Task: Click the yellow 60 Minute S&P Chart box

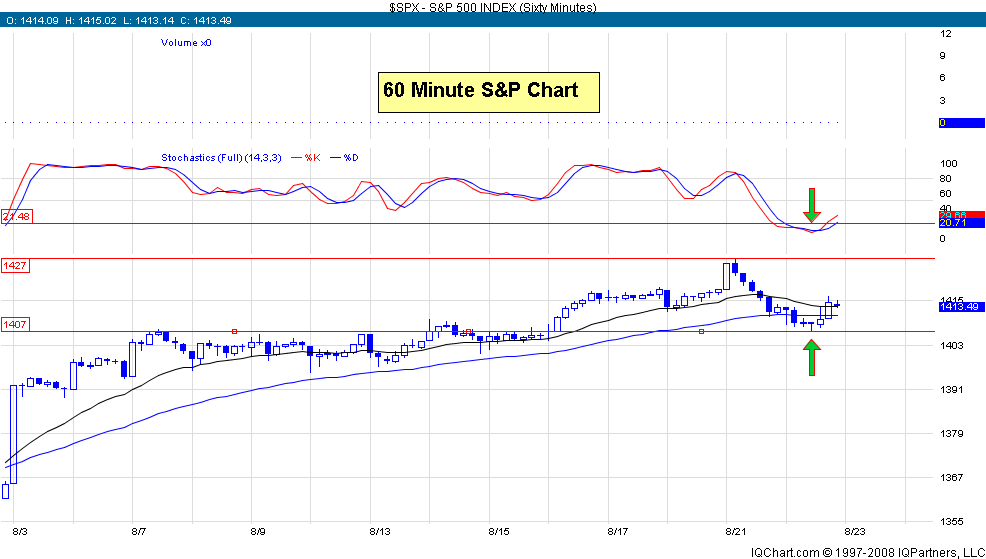Action: (489, 91)
